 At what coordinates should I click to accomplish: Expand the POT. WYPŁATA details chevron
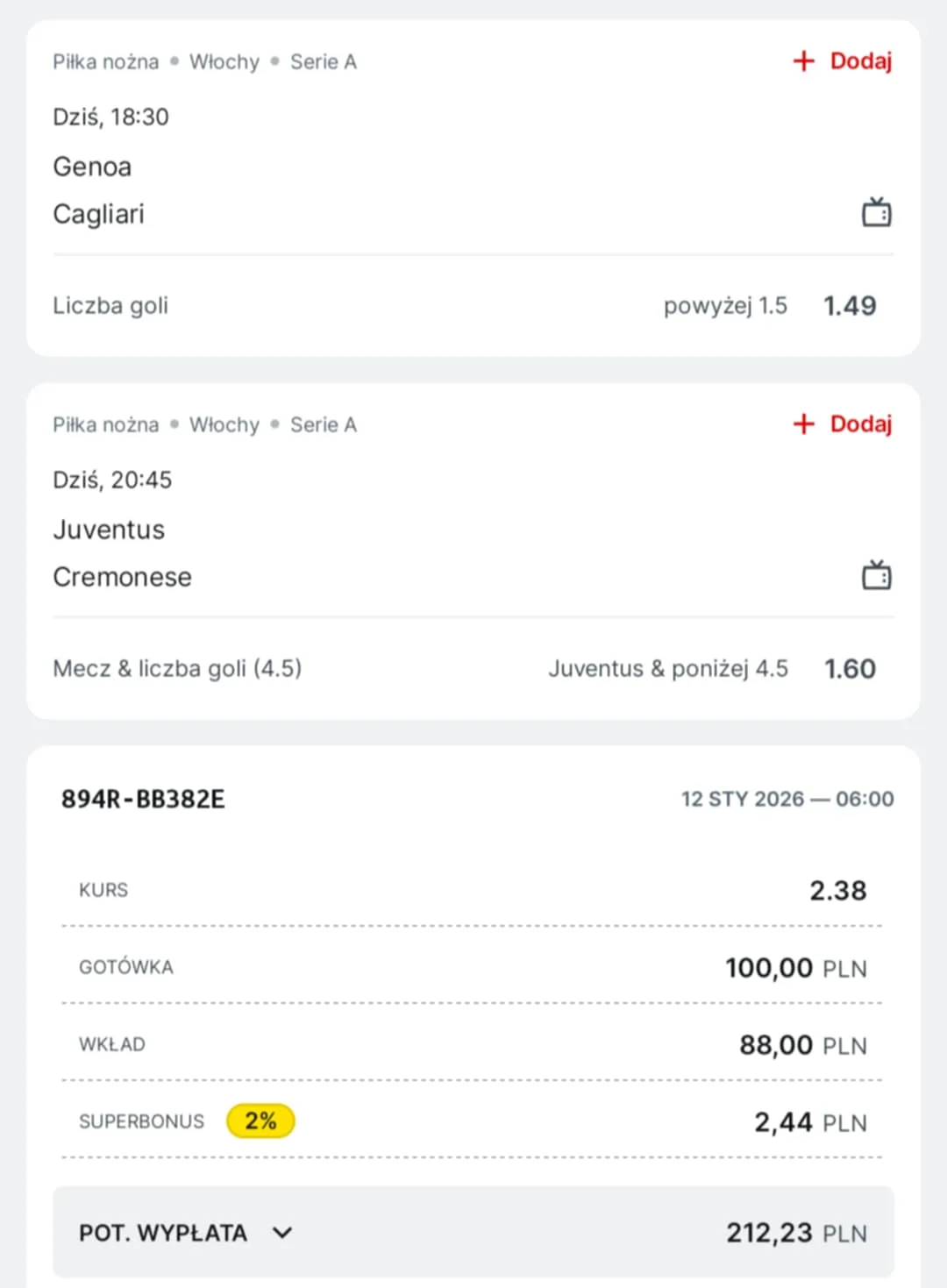pos(281,1232)
